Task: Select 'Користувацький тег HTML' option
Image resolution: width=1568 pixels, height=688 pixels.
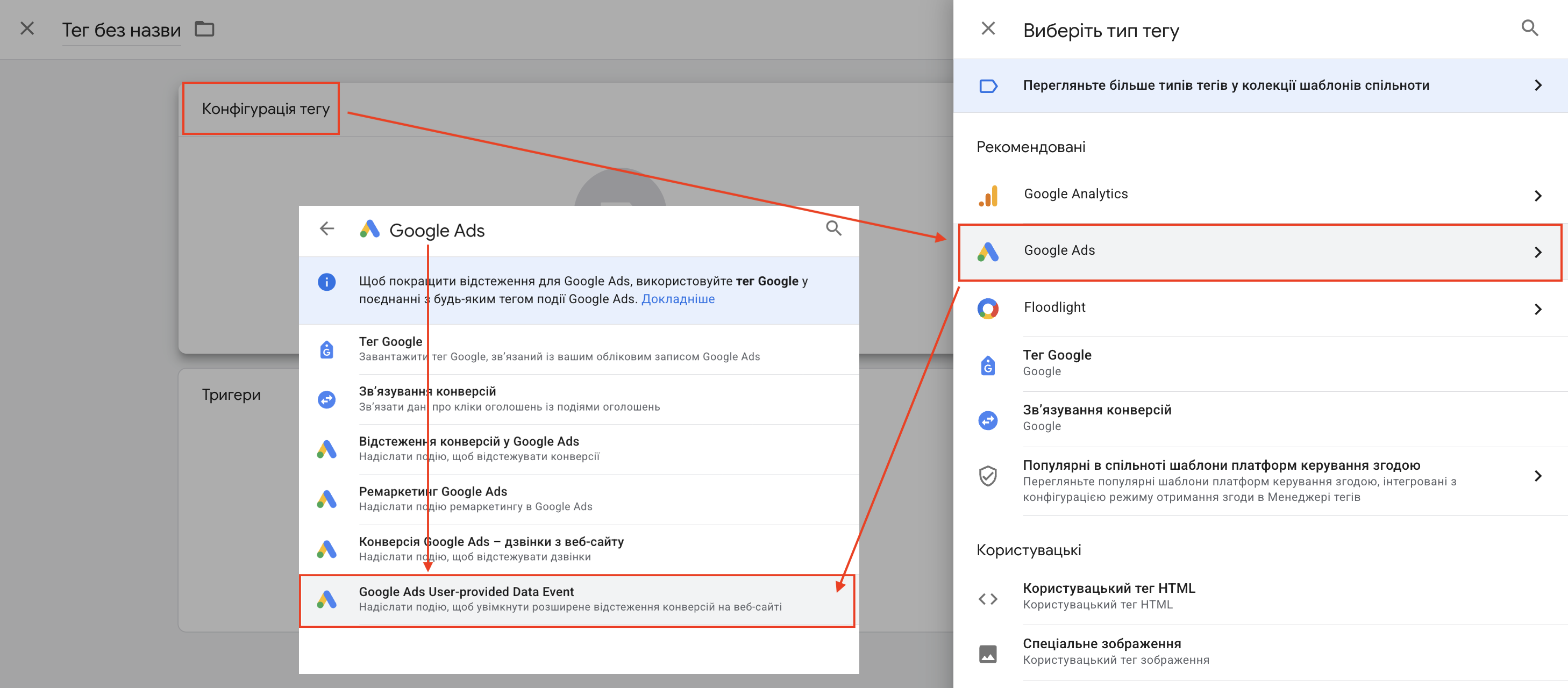Action: pyautogui.click(x=1260, y=597)
